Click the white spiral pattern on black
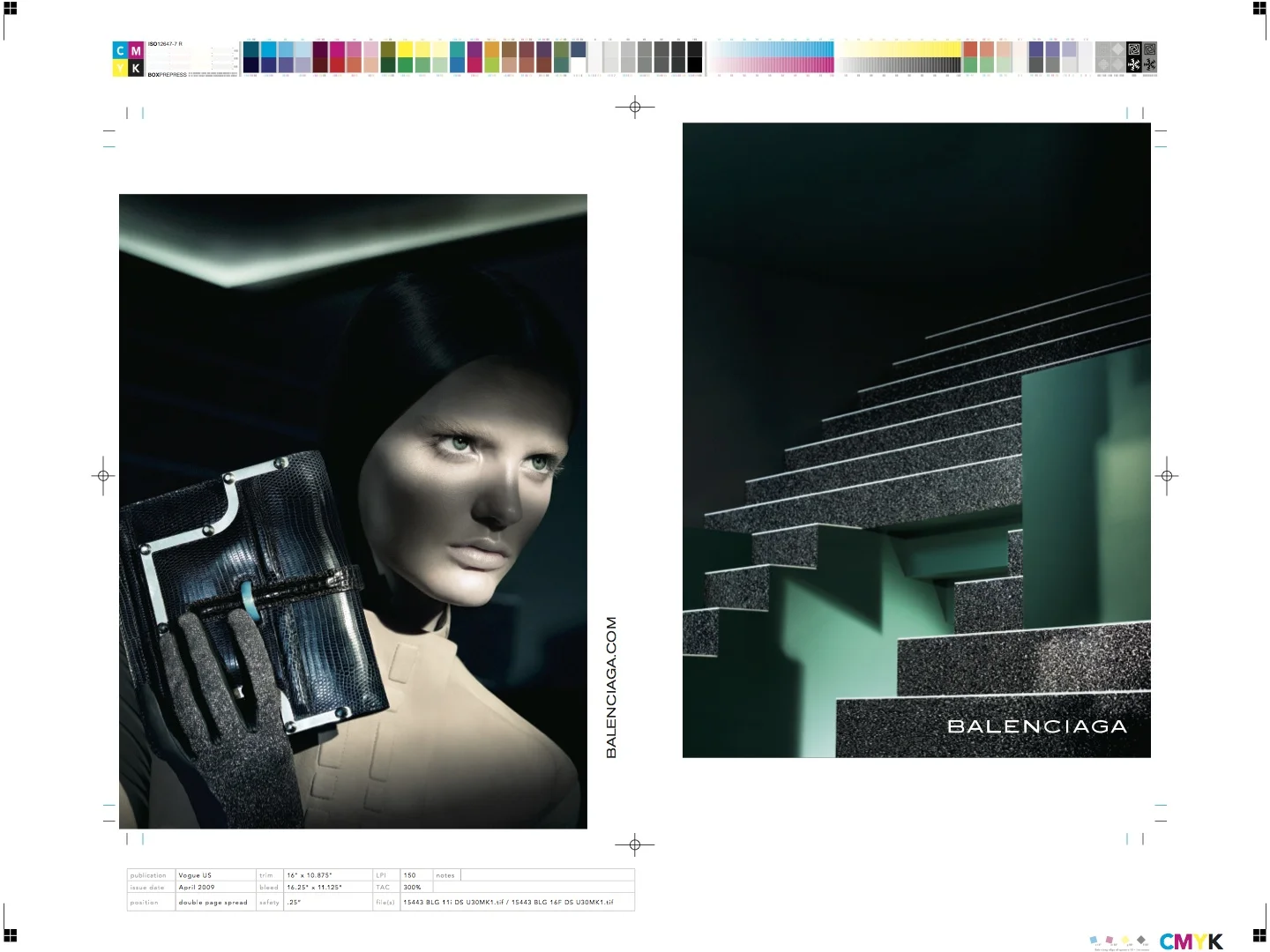The image size is (1270, 952). 1134,49
